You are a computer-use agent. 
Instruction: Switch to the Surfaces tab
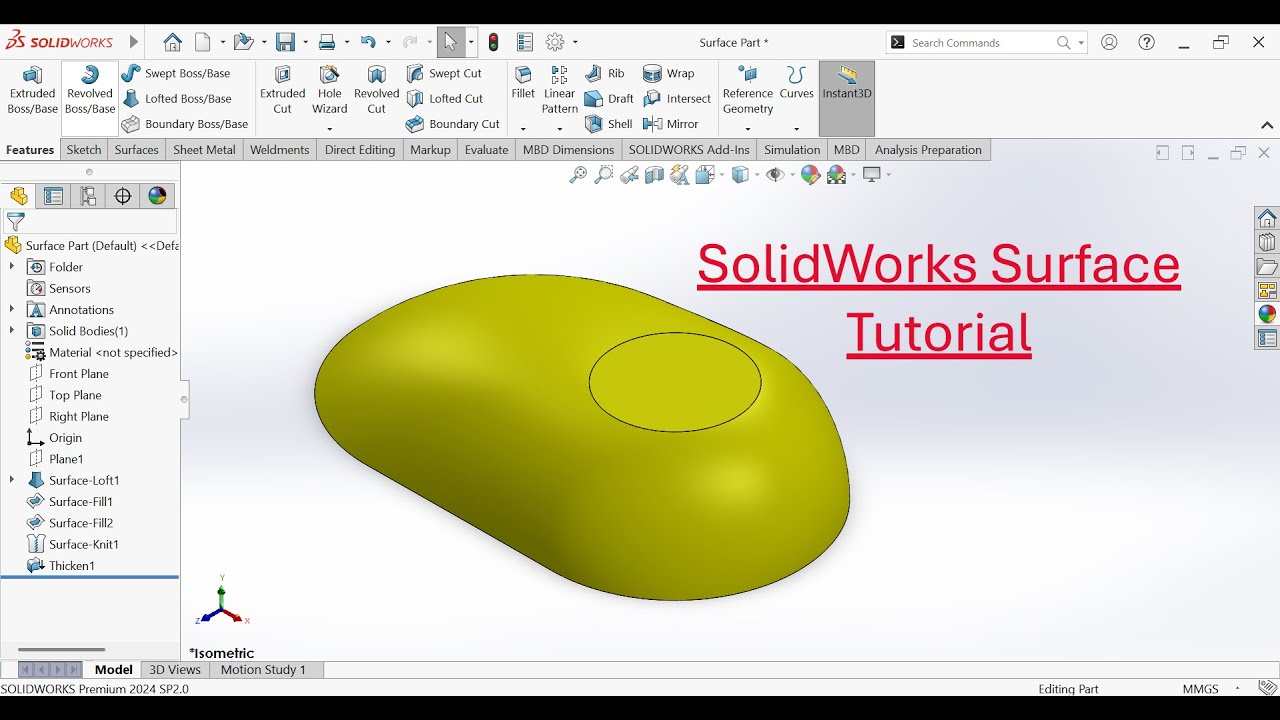(137, 150)
